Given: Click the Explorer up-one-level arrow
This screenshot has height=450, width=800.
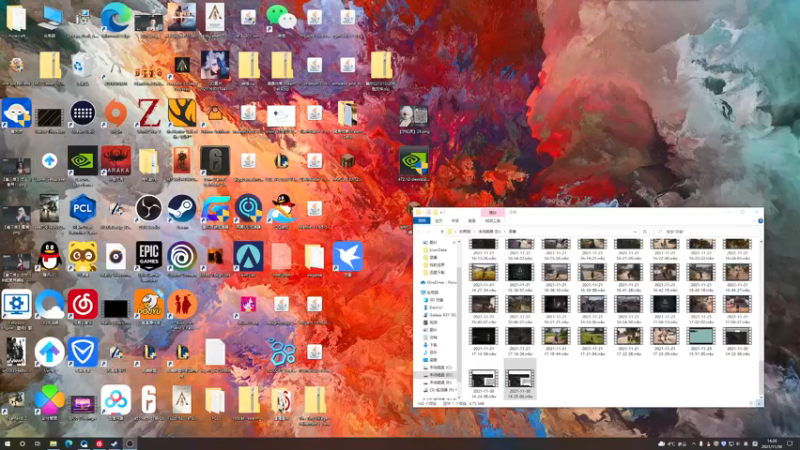Looking at the screenshot, I should [442, 232].
